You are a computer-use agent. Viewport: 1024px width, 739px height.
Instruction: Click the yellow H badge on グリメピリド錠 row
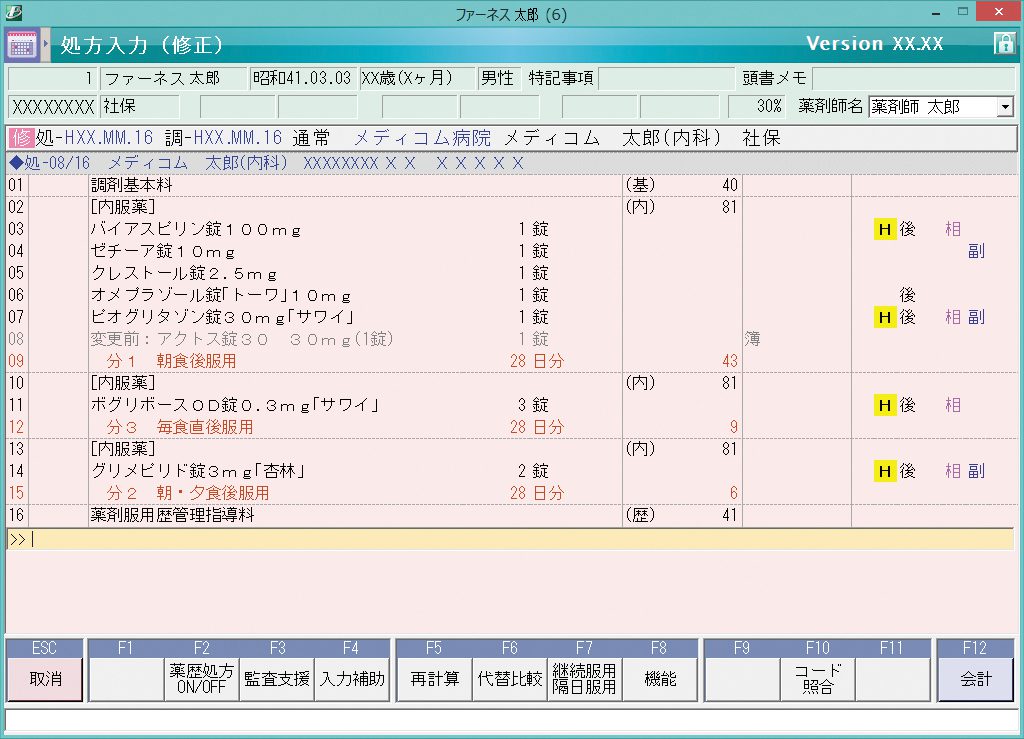[x=885, y=471]
